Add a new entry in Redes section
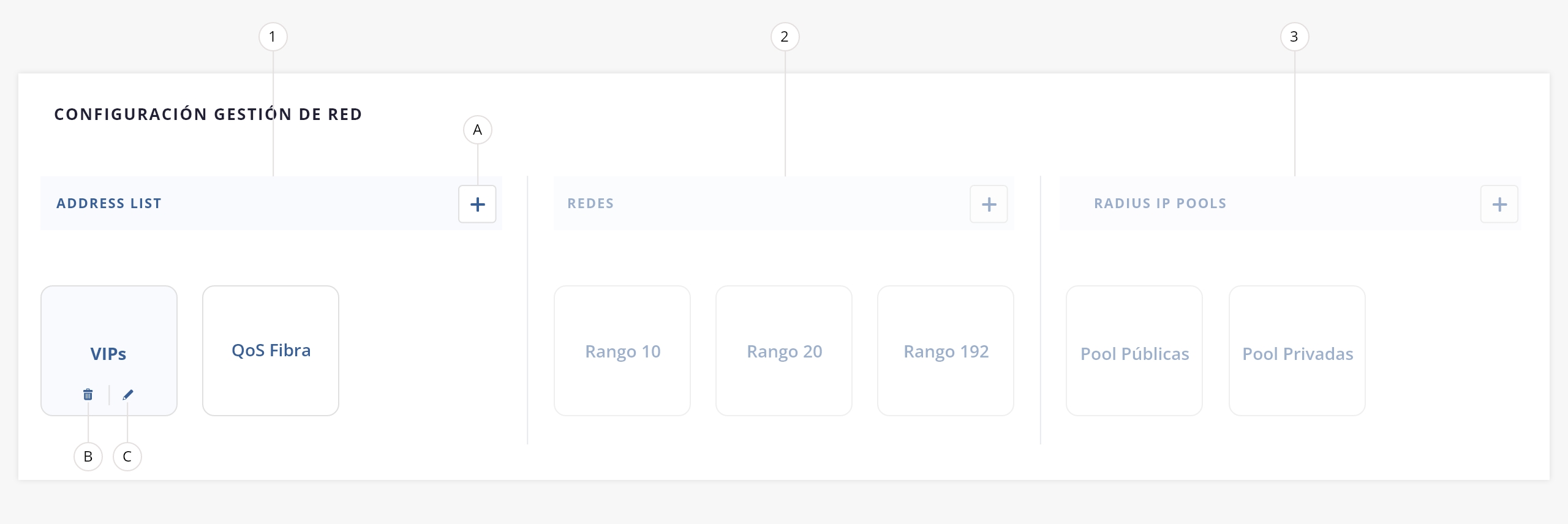 989,204
